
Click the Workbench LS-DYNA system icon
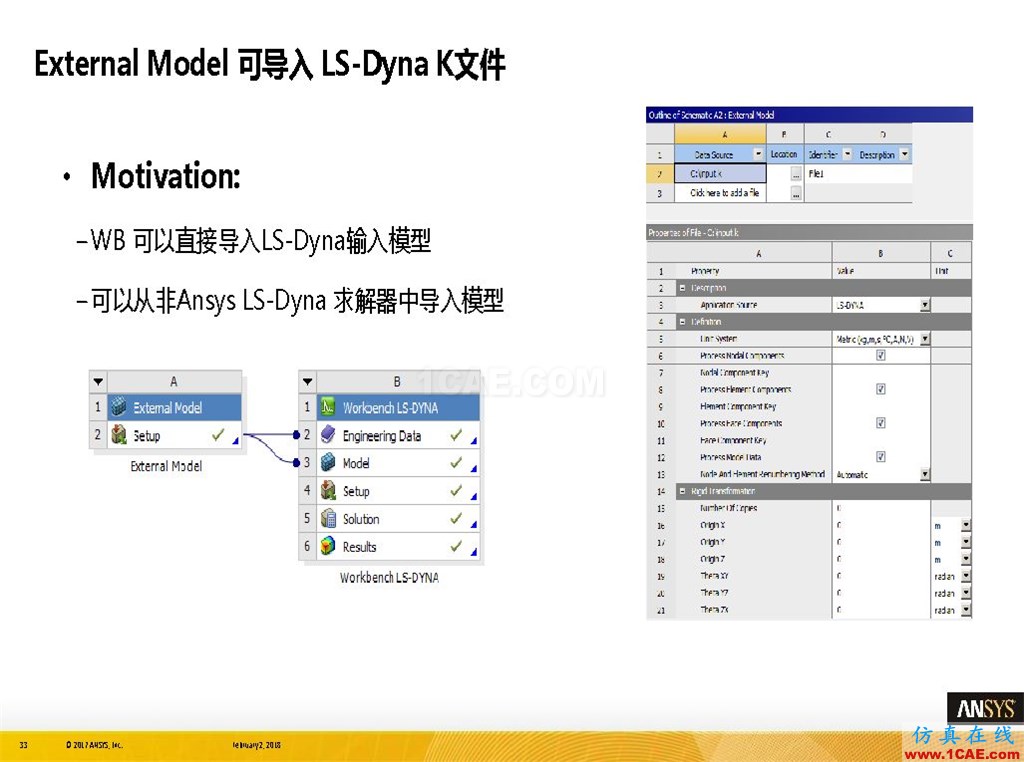point(328,407)
